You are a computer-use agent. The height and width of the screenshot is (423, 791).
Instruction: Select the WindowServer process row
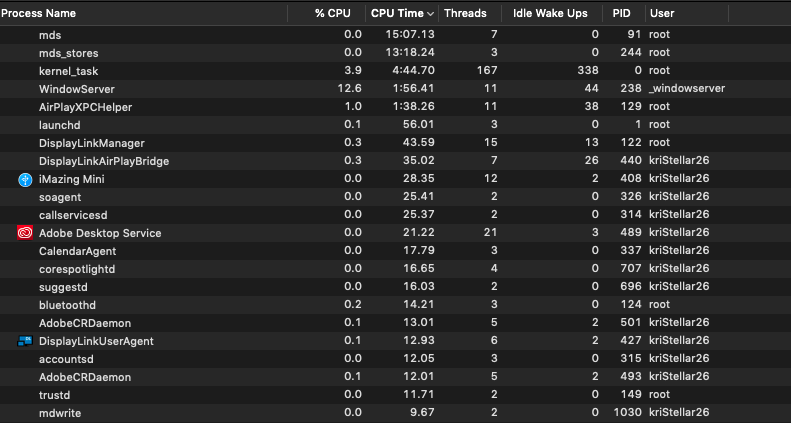click(396, 89)
